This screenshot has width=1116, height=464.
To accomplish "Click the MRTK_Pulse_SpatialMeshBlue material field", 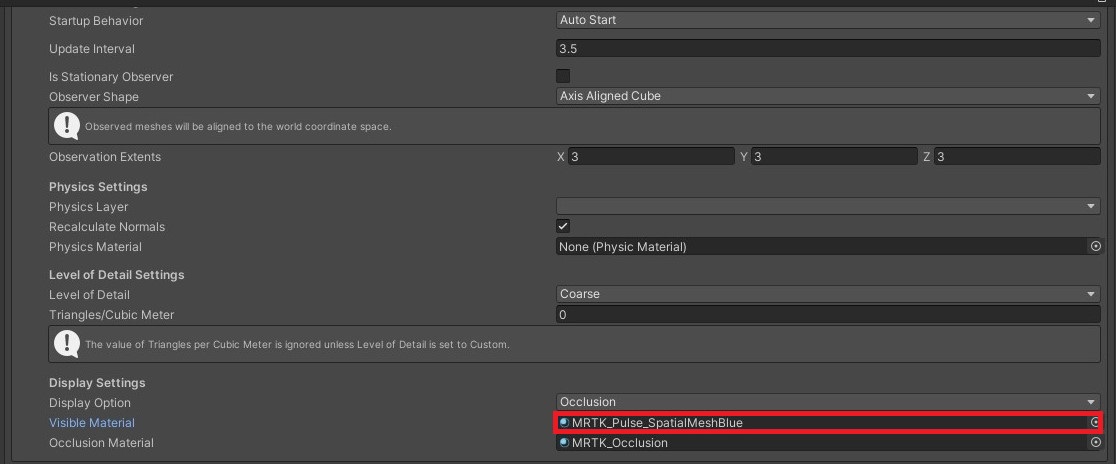I will click(x=822, y=423).
